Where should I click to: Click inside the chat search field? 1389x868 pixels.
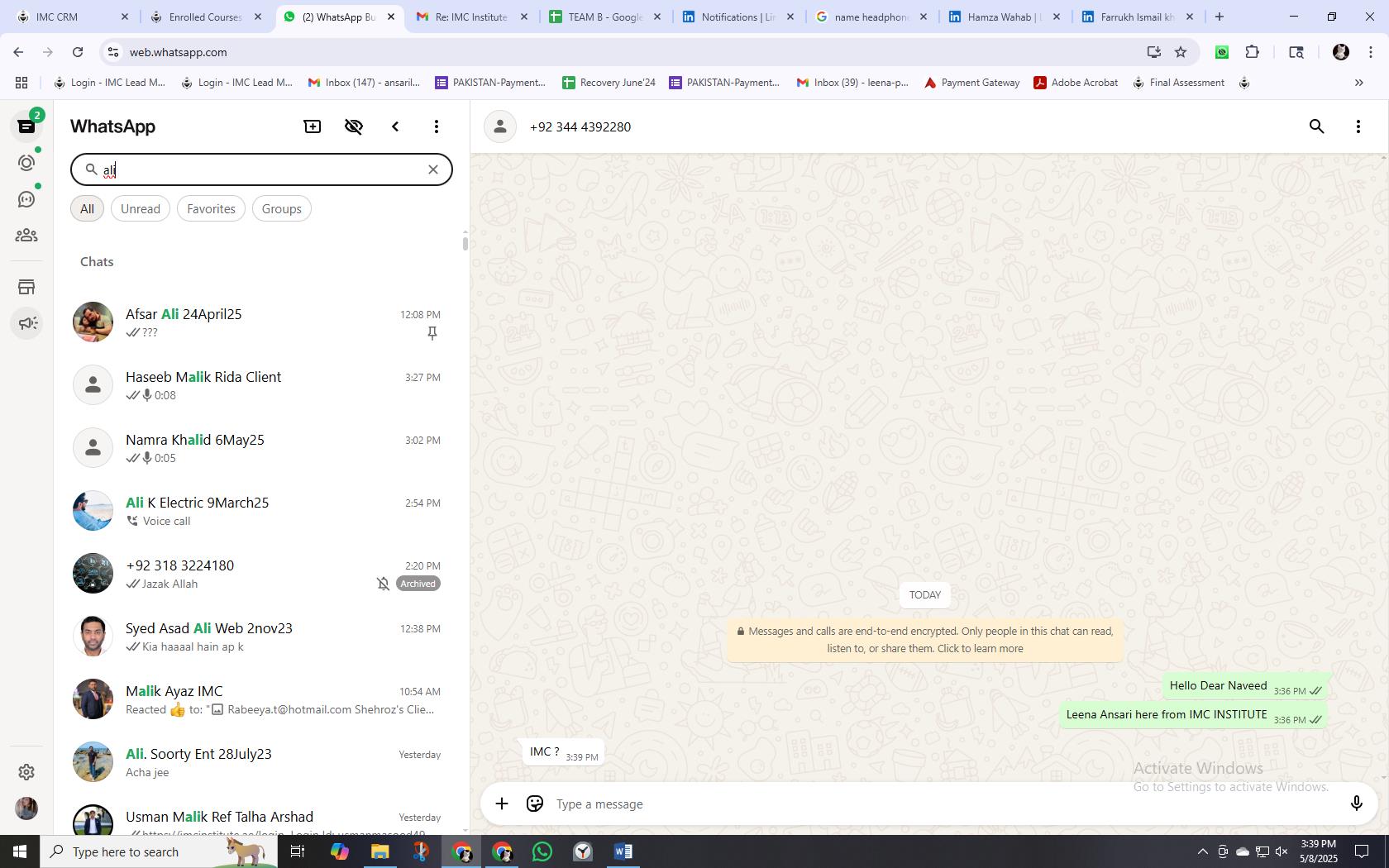click(261, 169)
